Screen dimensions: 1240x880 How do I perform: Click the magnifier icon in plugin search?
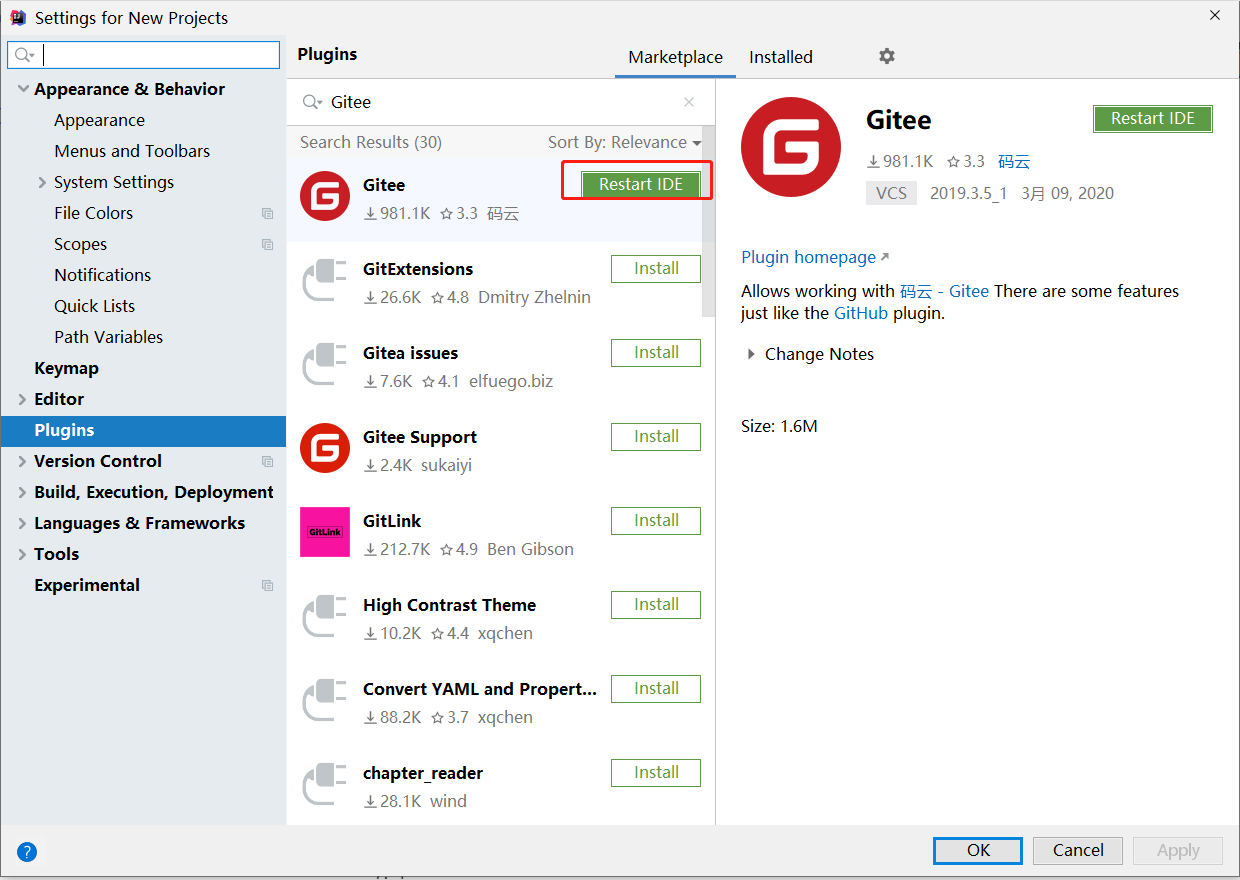(x=312, y=102)
